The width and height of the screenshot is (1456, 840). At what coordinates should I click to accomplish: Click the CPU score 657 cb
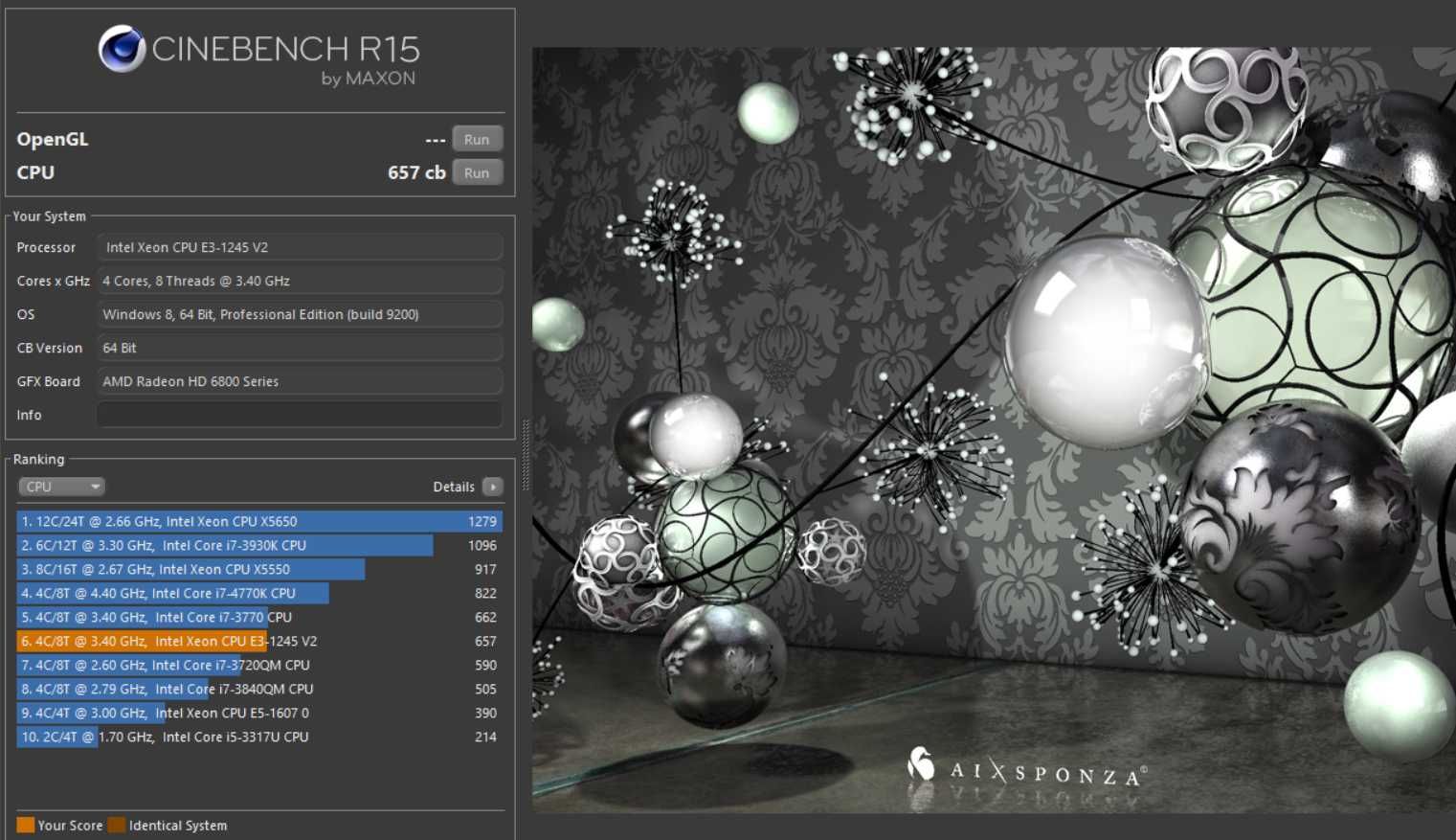click(x=416, y=172)
